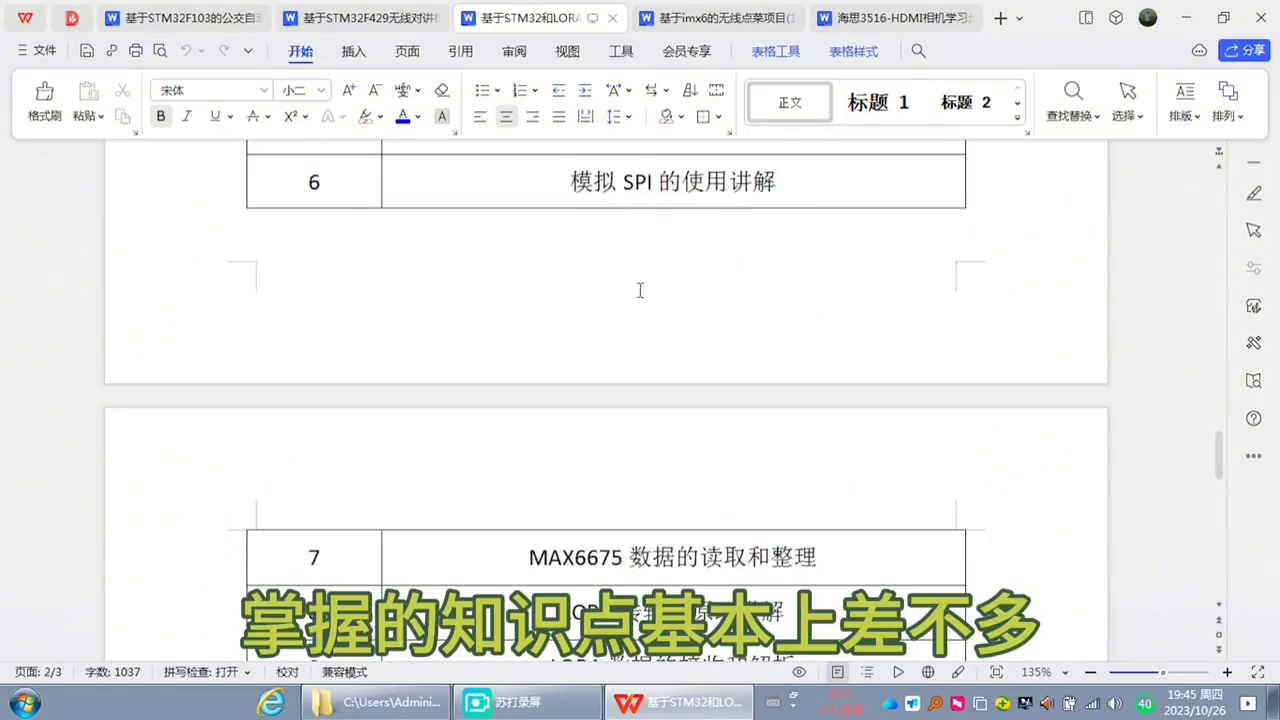Image resolution: width=1280 pixels, height=720 pixels.
Task: Decrease font size with A- icon
Action: pyautogui.click(x=374, y=90)
